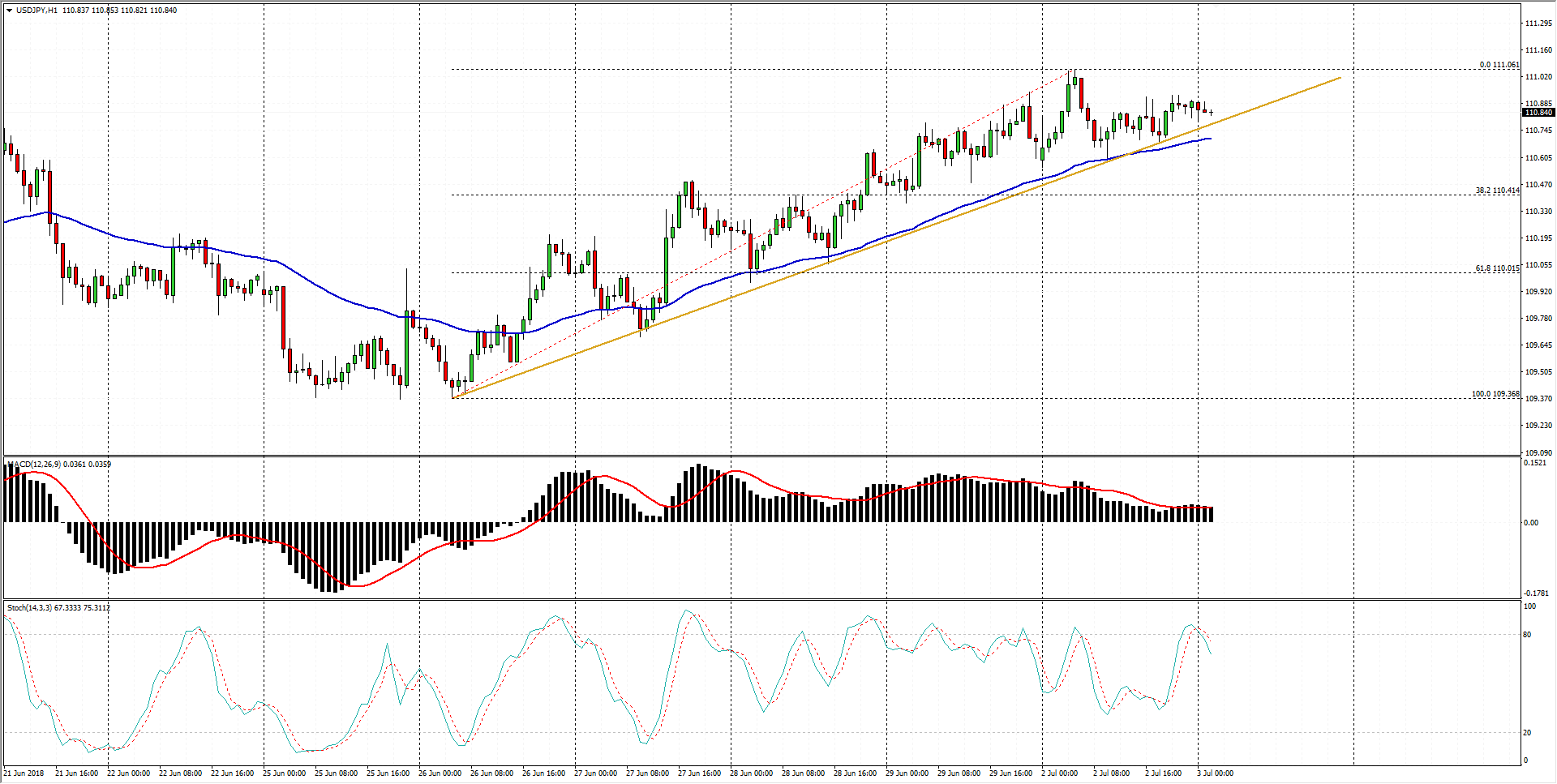Click the Stoch(14,3,3) indicator label
1557x784 pixels.
[29, 608]
